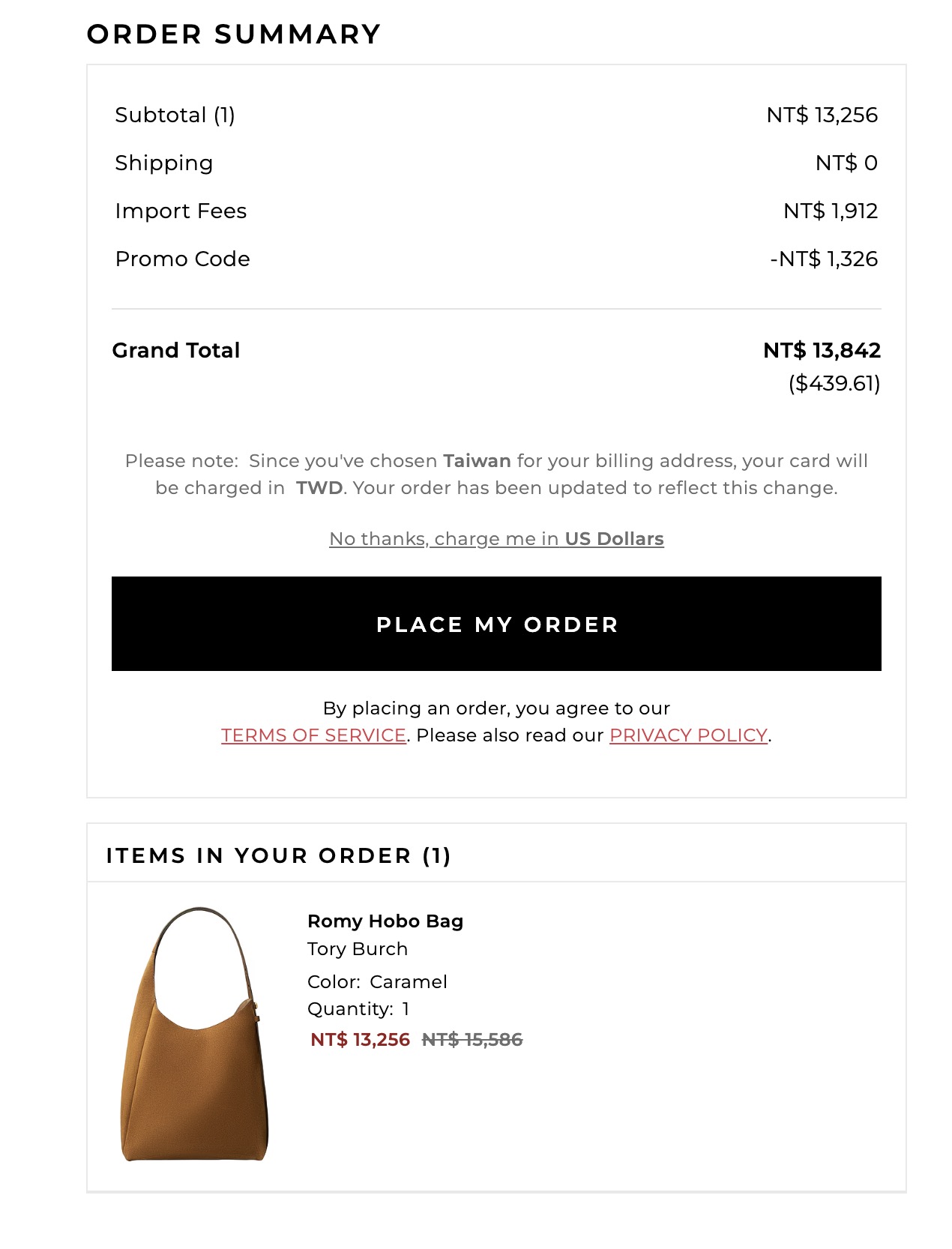Click the USD equivalent ($439.61) value
This screenshot has width=952, height=1249.
[x=834, y=384]
